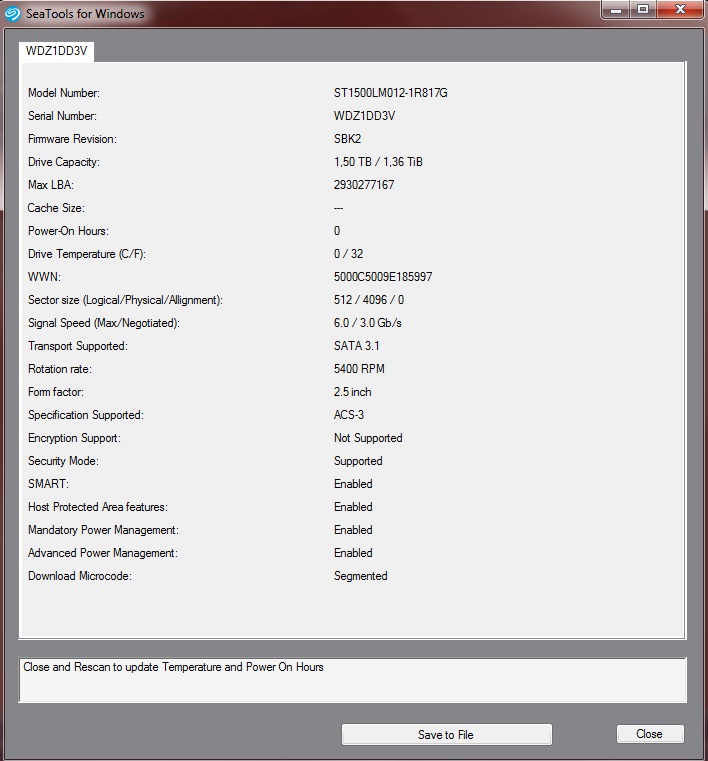Screen dimensions: 708x761
Task: Click the Encryption Support label
Action: click(74, 438)
